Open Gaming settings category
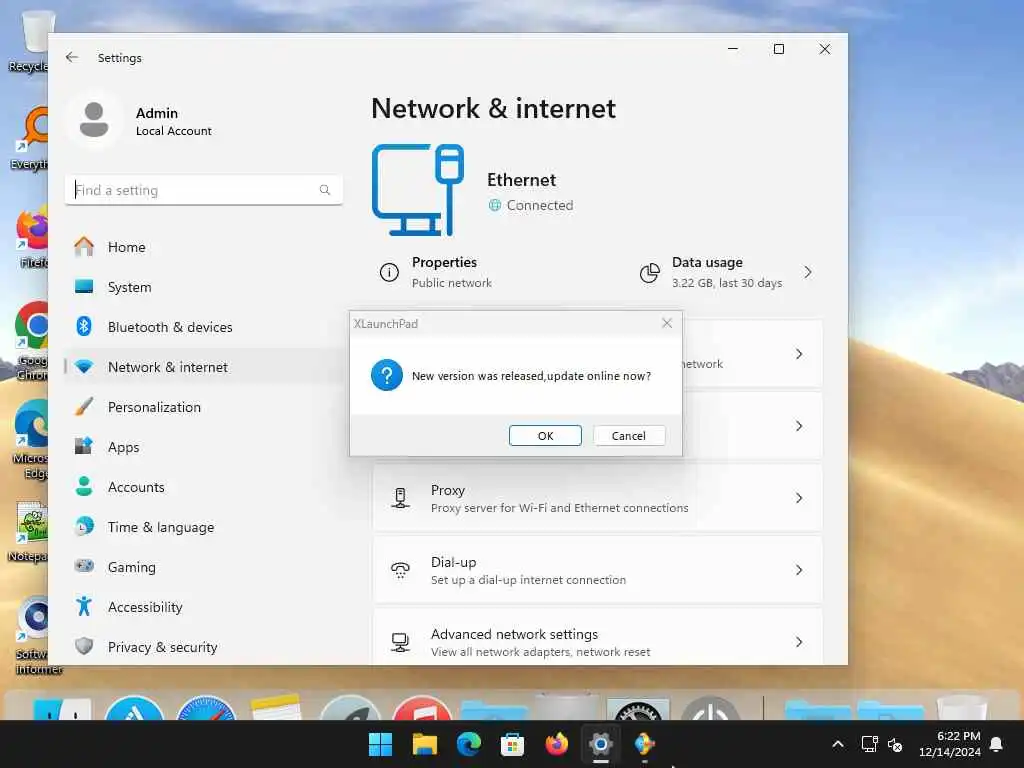The image size is (1024, 768). [x=204, y=567]
